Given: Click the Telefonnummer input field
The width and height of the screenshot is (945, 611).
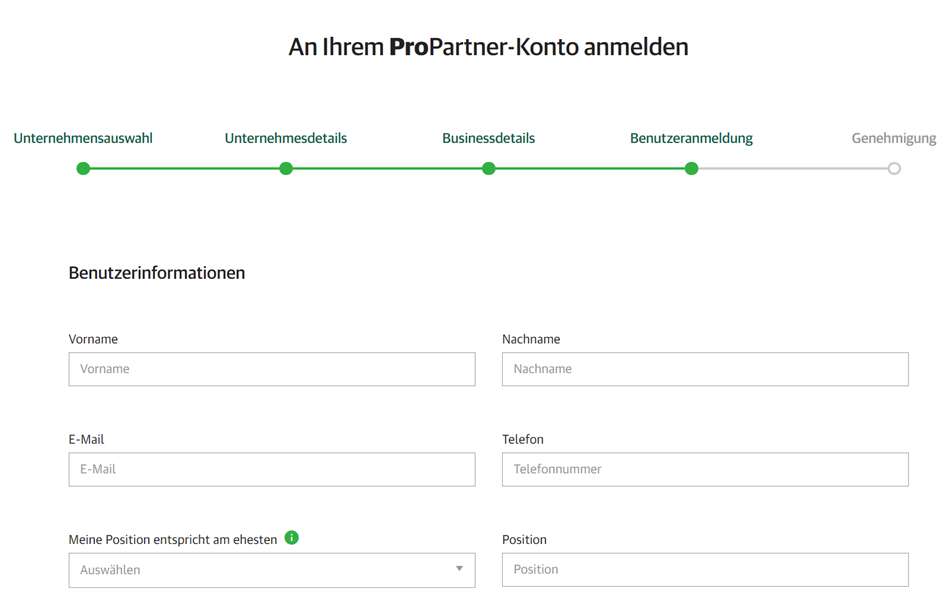Looking at the screenshot, I should pyautogui.click(x=705, y=469).
